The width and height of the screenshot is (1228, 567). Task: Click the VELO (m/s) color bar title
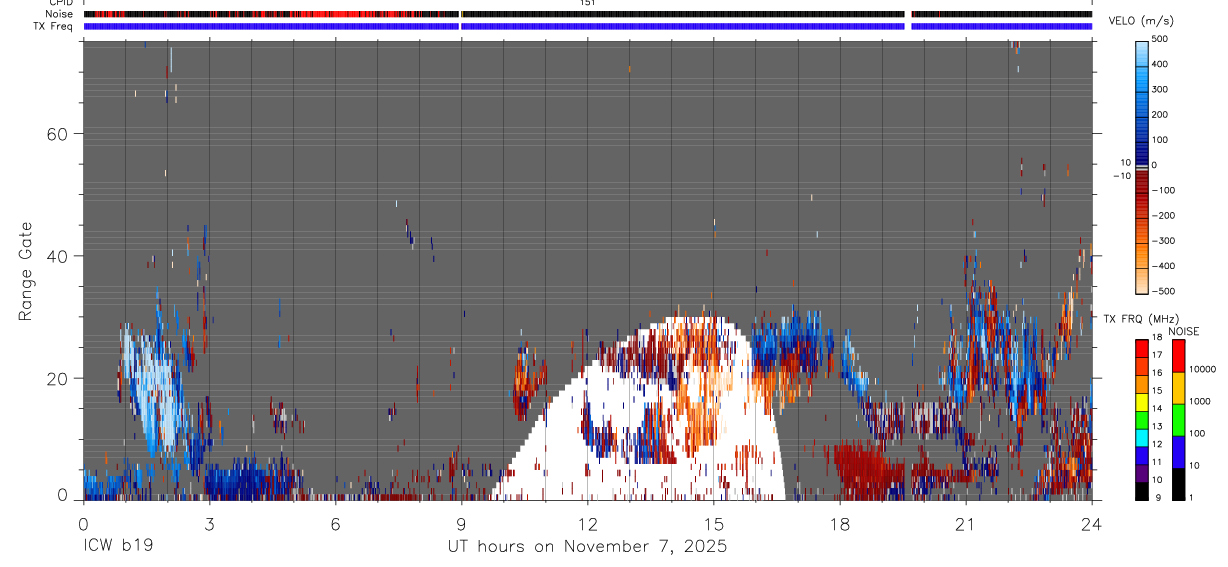click(1139, 22)
